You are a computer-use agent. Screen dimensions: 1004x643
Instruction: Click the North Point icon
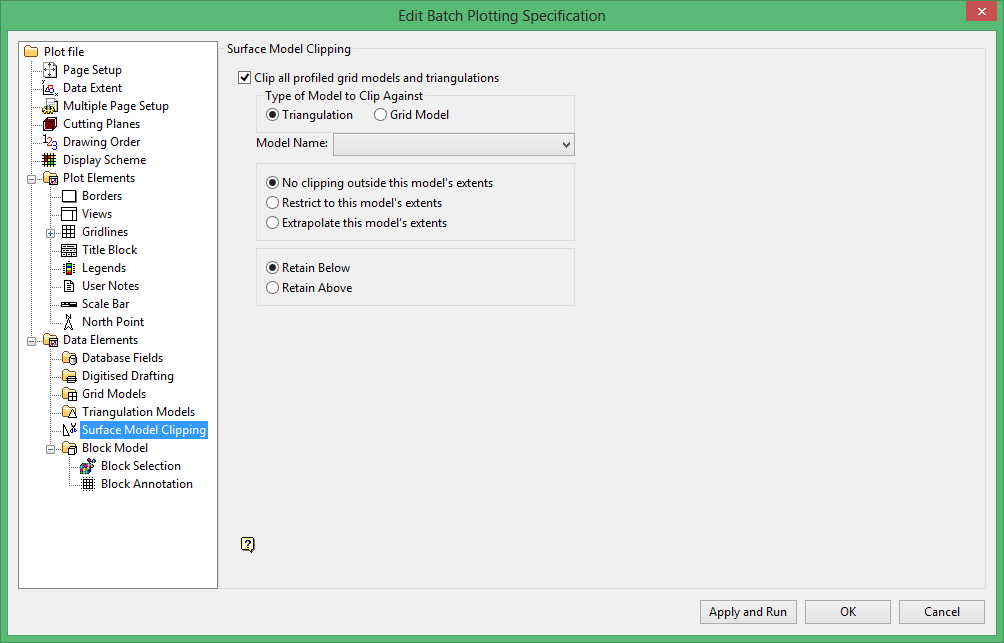click(69, 322)
